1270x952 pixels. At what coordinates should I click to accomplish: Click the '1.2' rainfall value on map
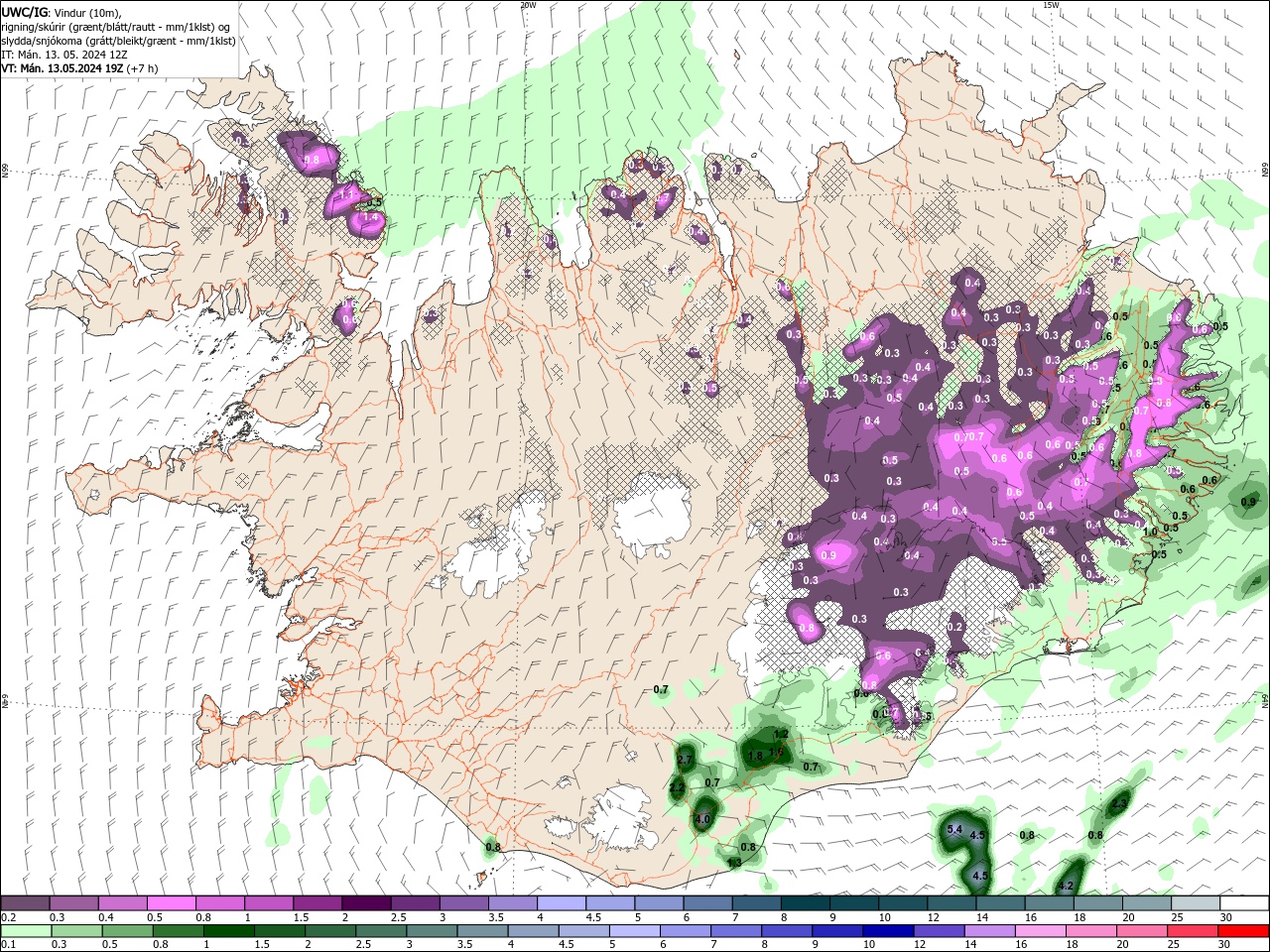pos(781,734)
